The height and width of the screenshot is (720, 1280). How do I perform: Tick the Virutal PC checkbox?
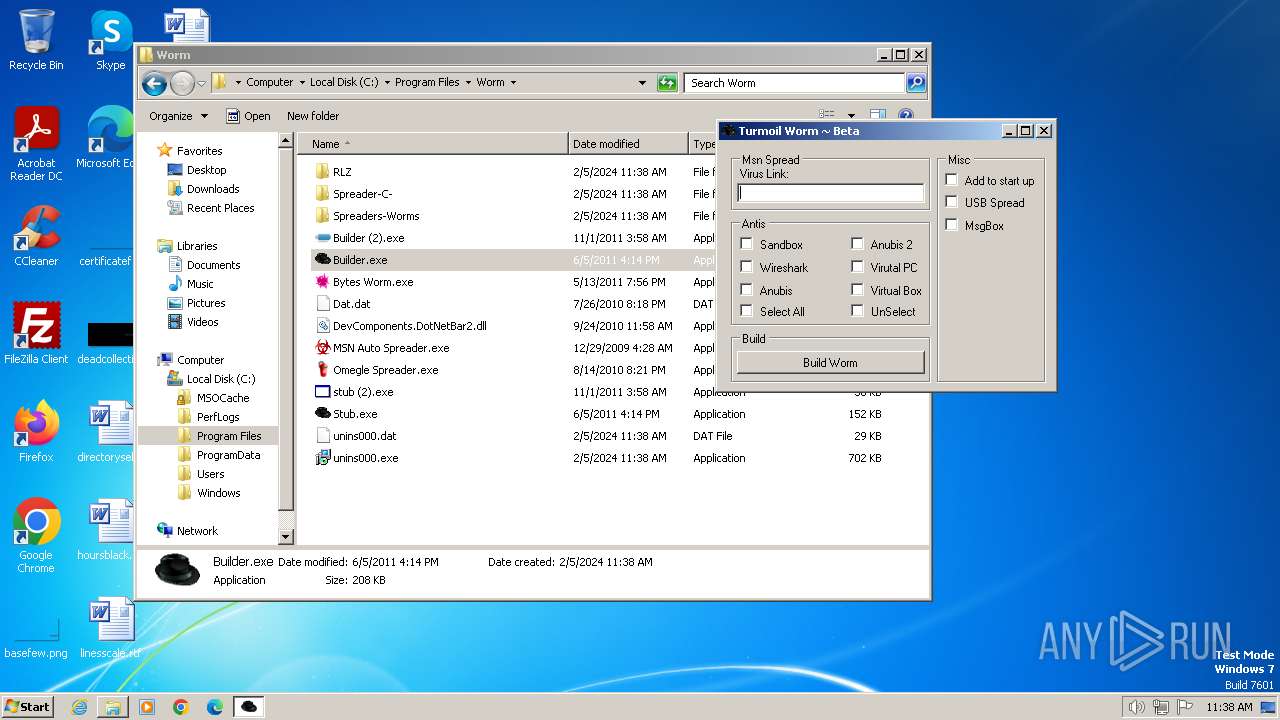point(857,267)
